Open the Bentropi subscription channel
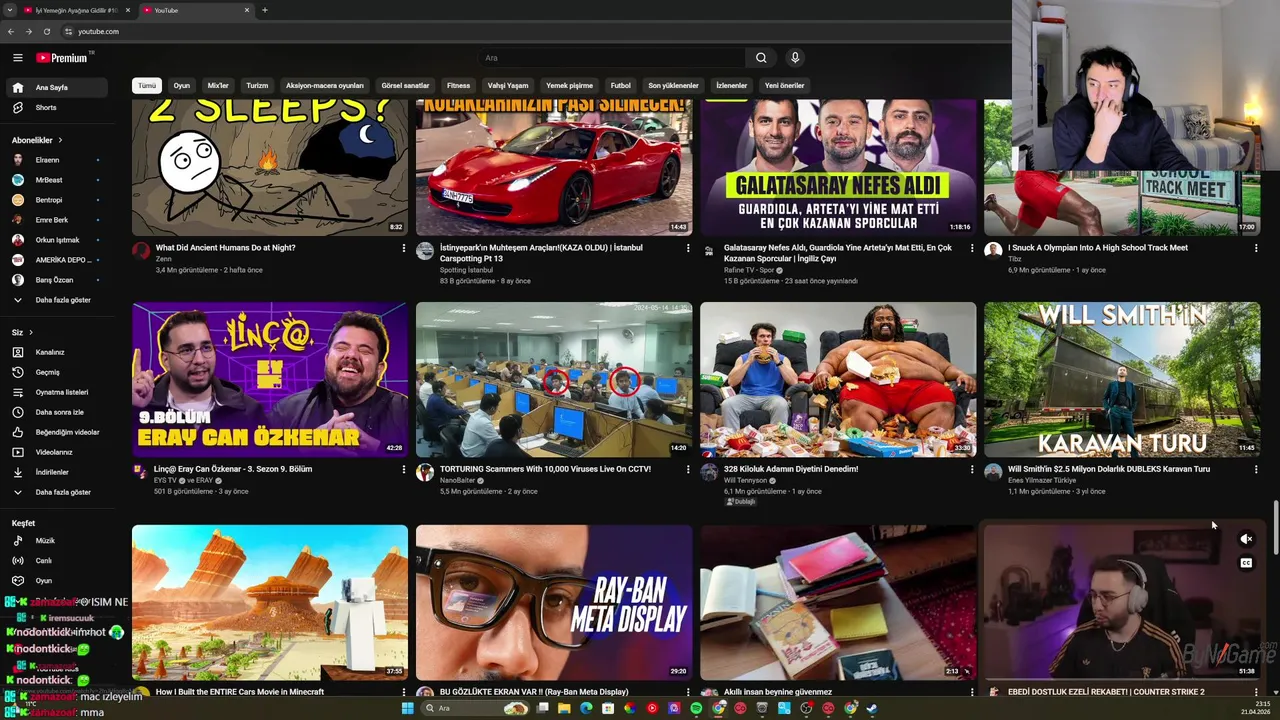1280x720 pixels. [56, 200]
